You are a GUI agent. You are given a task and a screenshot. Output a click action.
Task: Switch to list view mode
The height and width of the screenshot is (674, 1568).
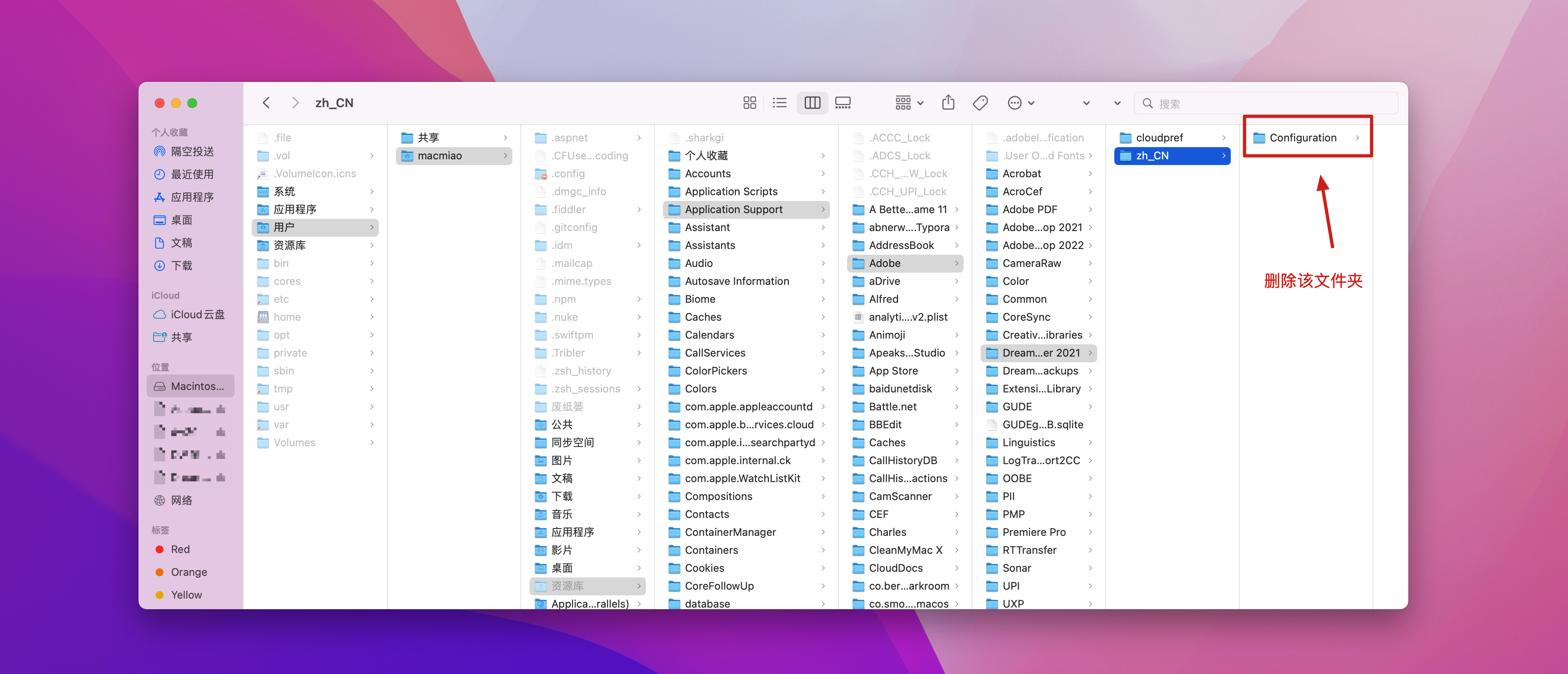coord(780,103)
